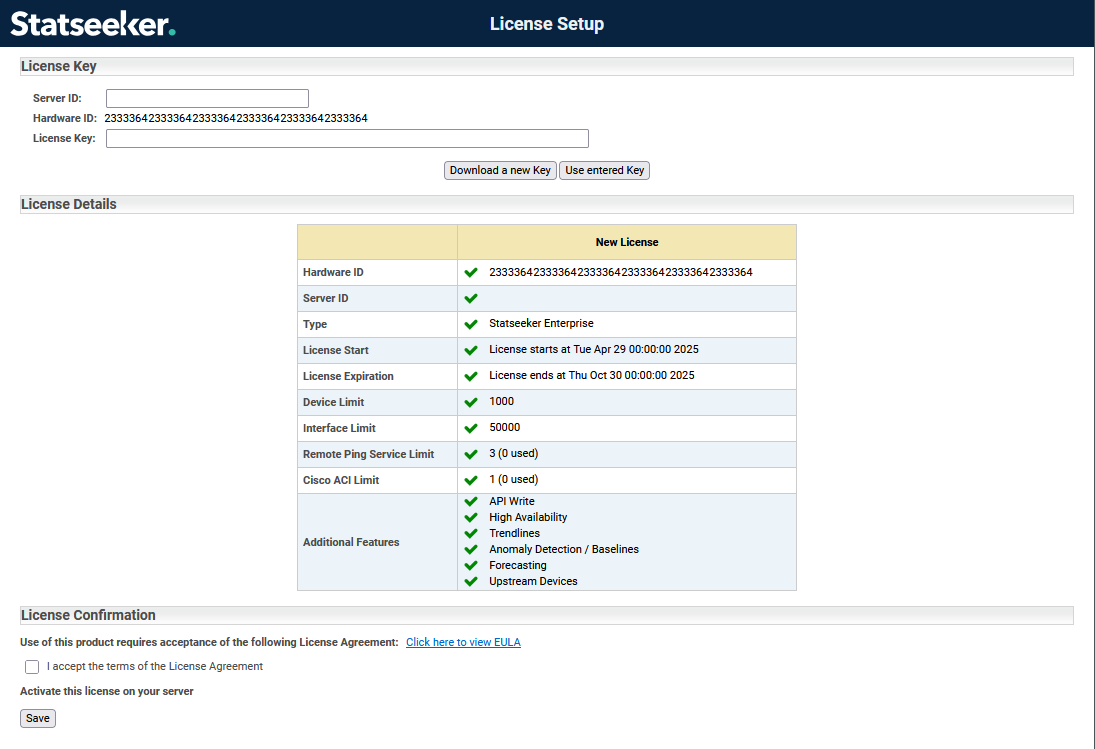Click the green checkmark in Server ID row

471,298
